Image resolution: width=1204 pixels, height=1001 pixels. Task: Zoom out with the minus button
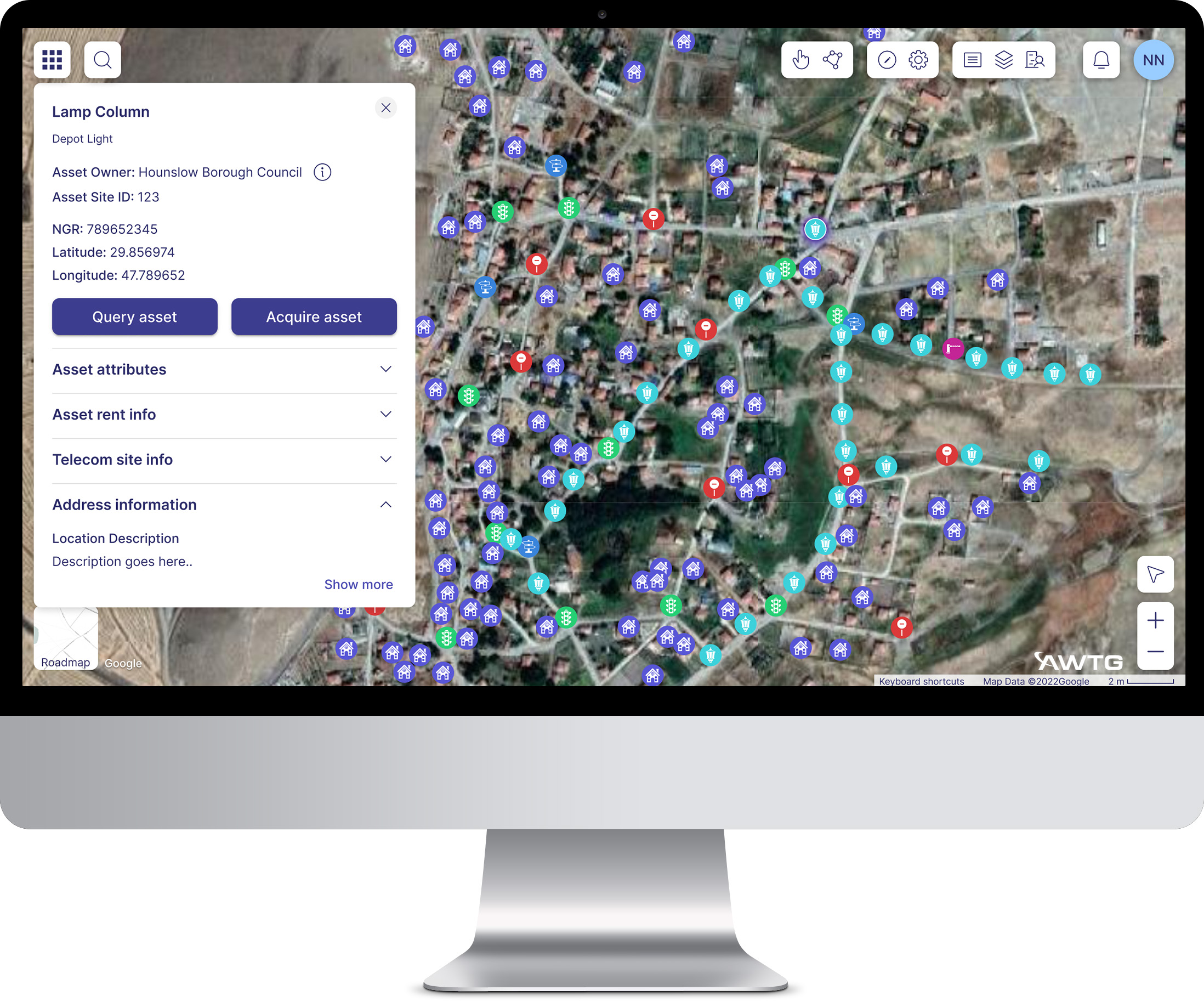pos(1156,652)
